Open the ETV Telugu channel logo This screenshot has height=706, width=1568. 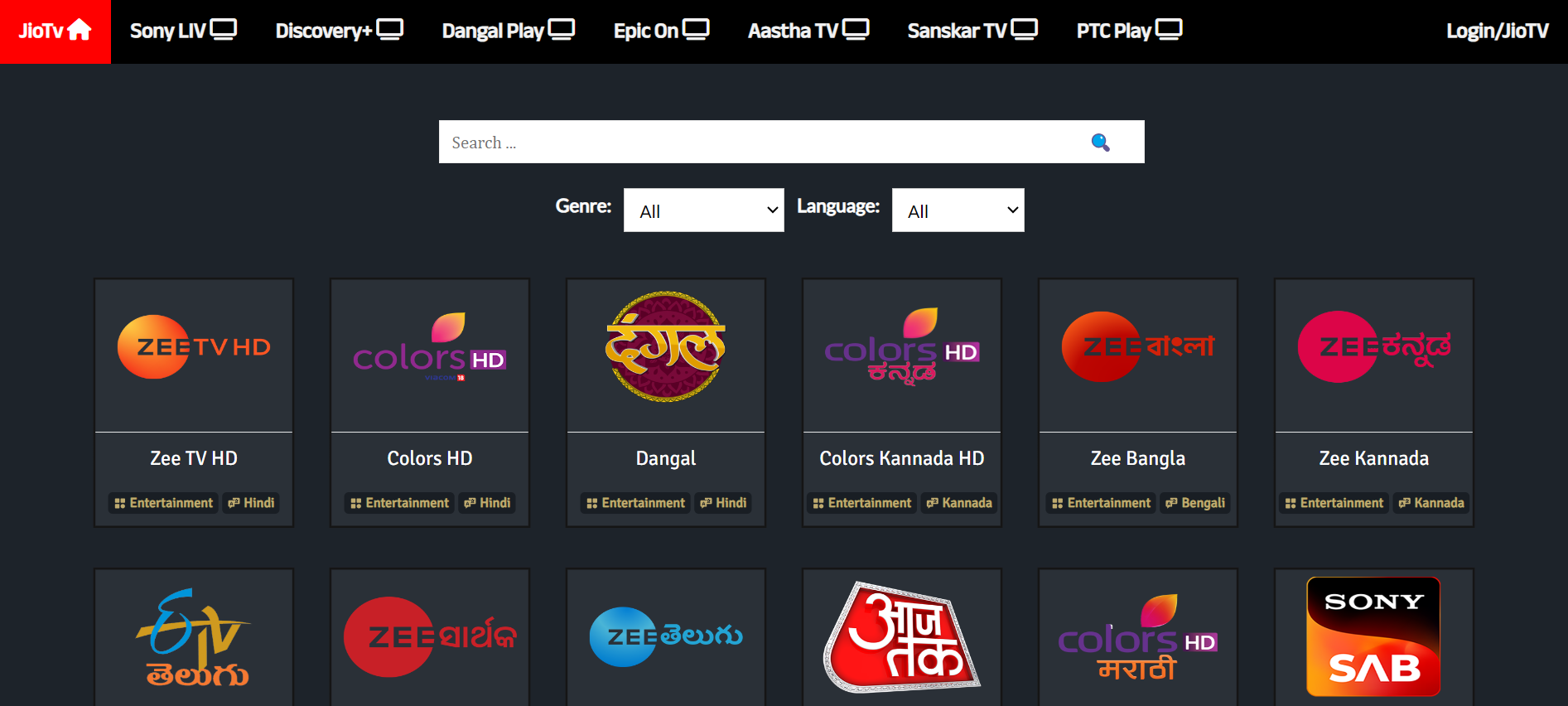[194, 638]
